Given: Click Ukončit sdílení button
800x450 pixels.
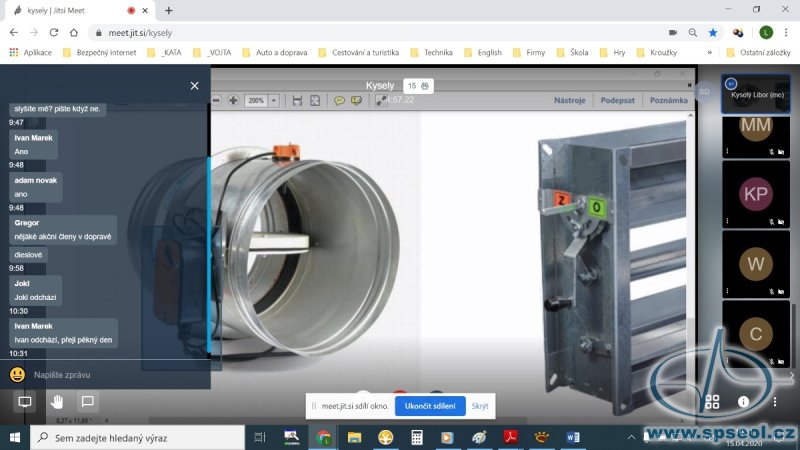Looking at the screenshot, I should pos(430,406).
